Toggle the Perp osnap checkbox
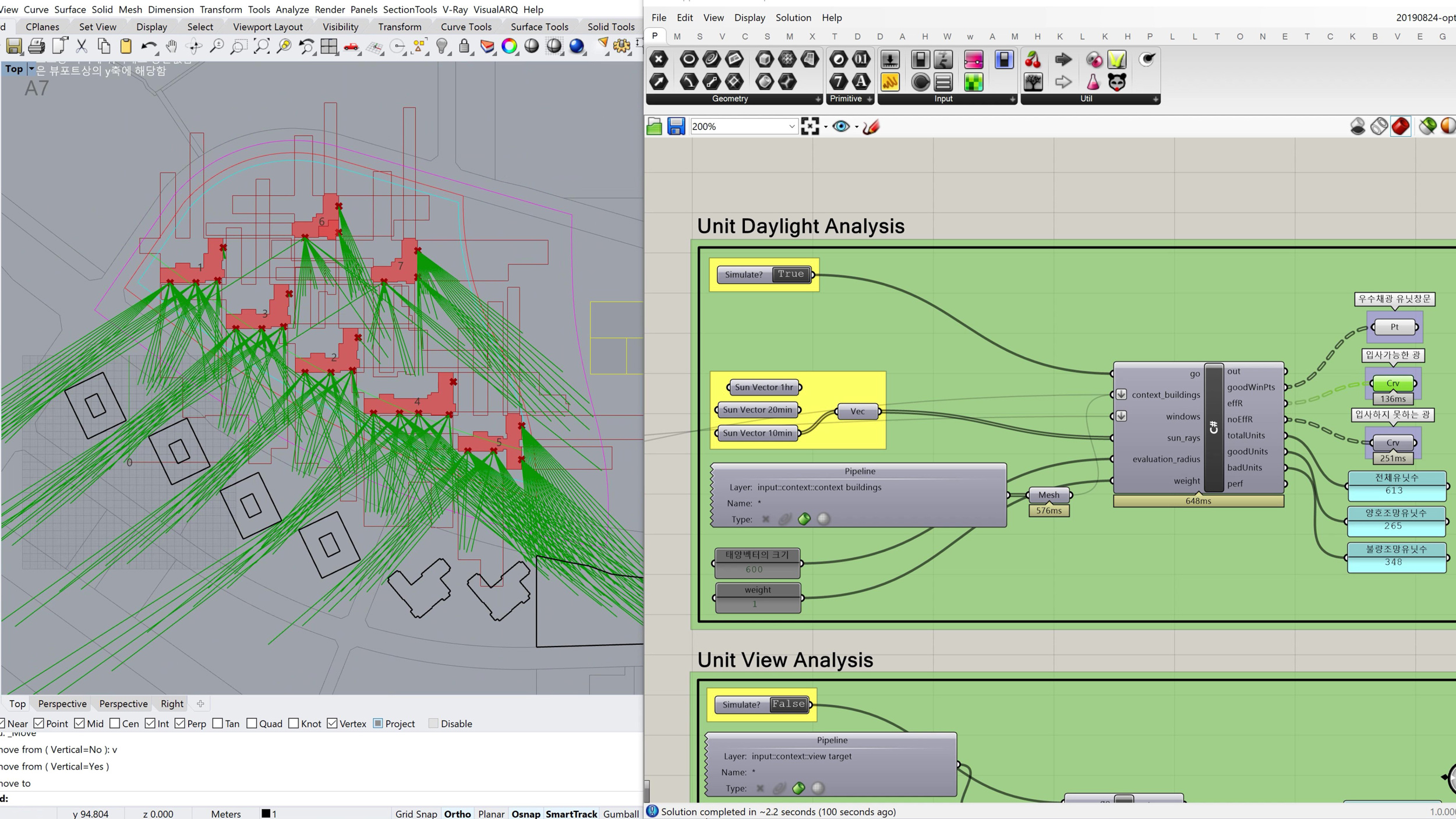1456x819 pixels. [180, 723]
